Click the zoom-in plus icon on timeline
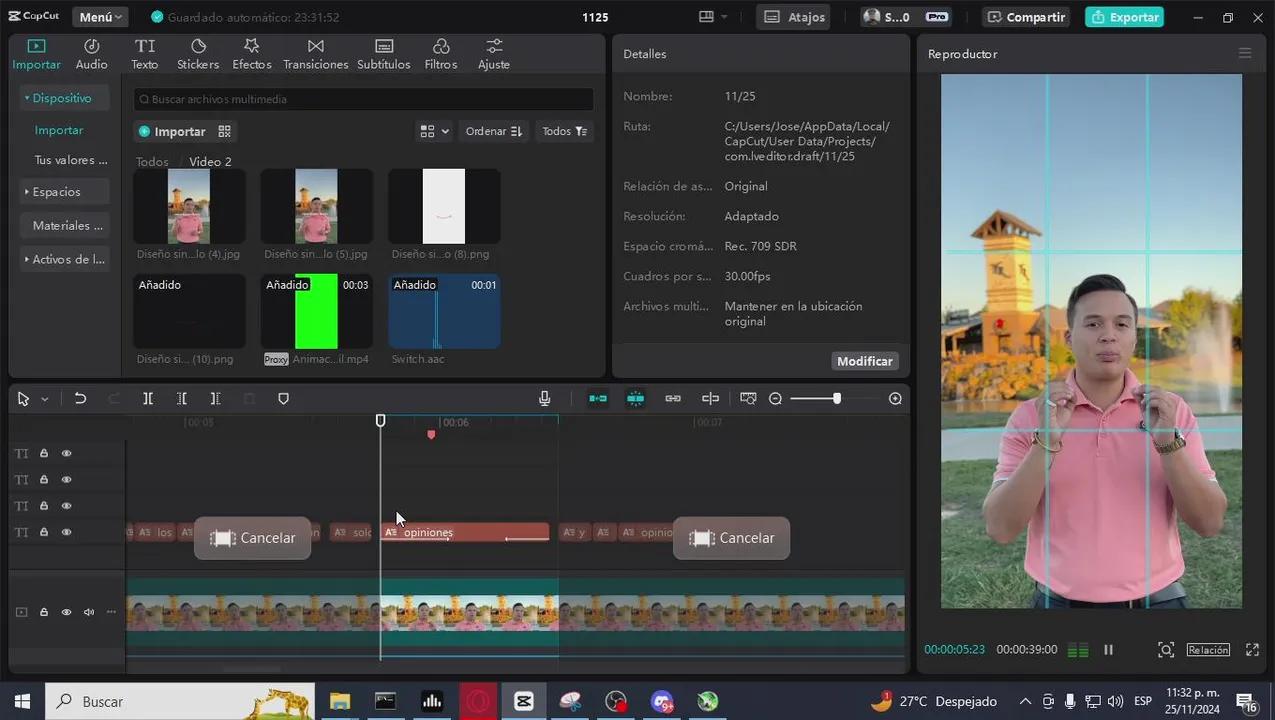Screen dimensions: 1275x720 pyautogui.click(x=895, y=399)
